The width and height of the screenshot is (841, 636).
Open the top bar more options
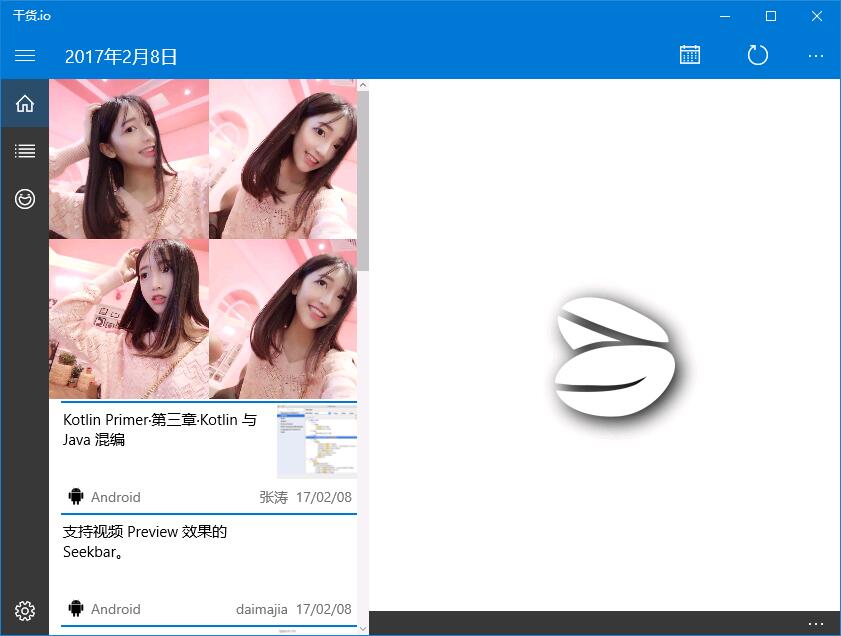pos(815,56)
